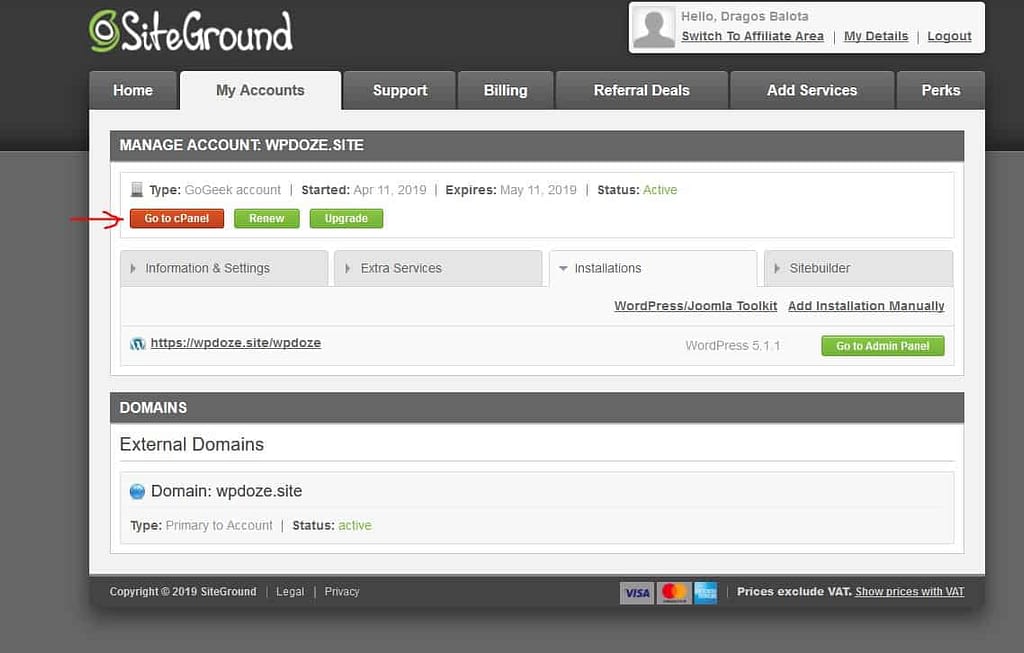Click the 'External Domains' heading
Image resolution: width=1024 pixels, height=653 pixels.
coord(192,445)
